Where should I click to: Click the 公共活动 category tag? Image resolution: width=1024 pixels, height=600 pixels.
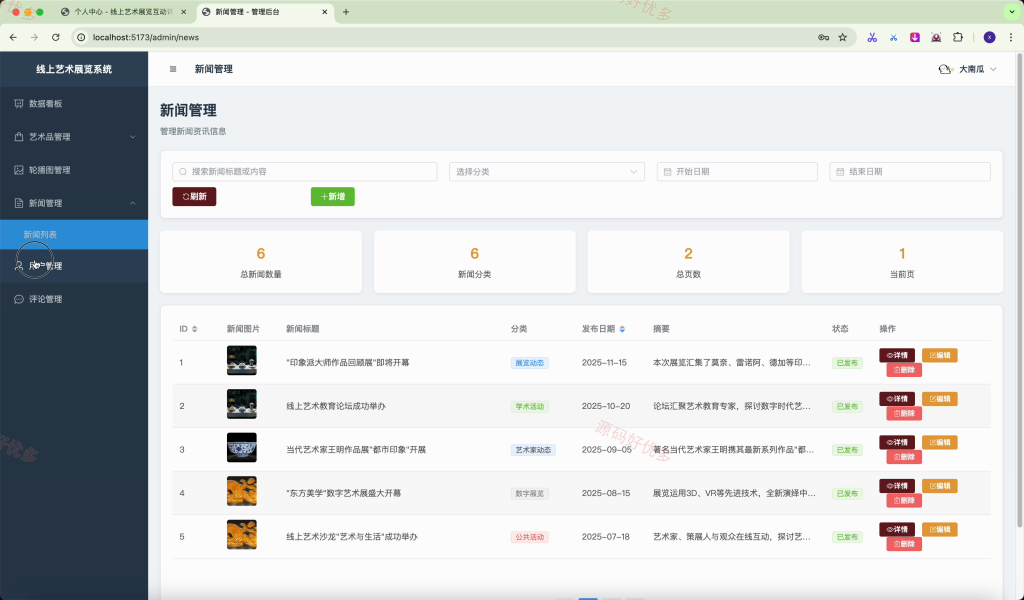pos(530,537)
